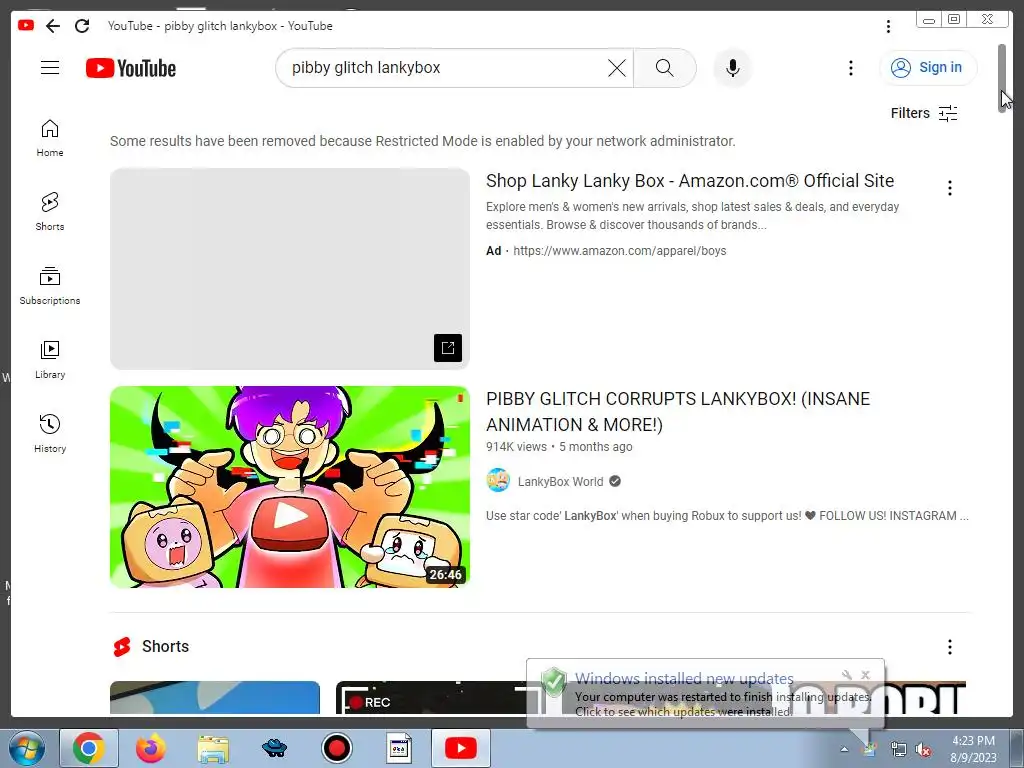1024x768 pixels.
Task: Open the taskbar clock showing 4:23 PM
Action: coord(973,749)
